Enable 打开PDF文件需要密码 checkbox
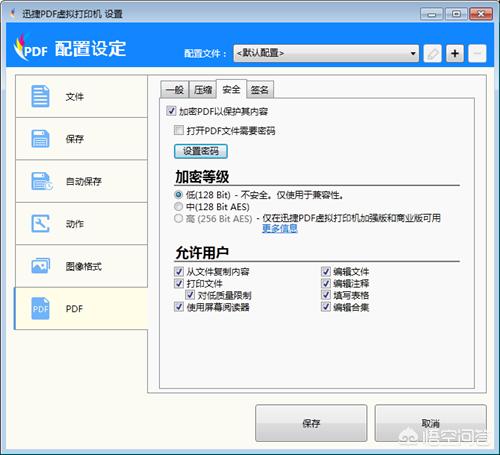This screenshot has width=500, height=455. pos(179,130)
